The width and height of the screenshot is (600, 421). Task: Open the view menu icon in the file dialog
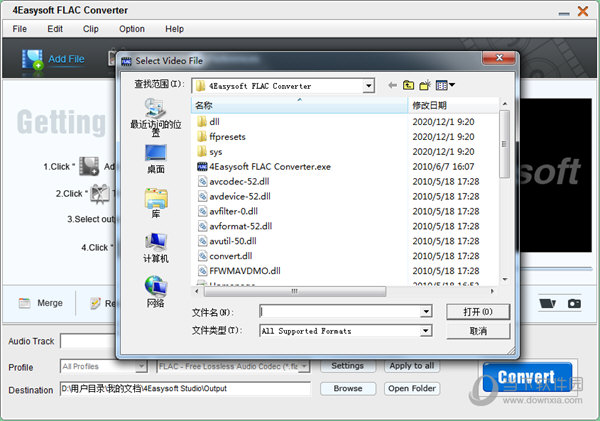tap(445, 85)
